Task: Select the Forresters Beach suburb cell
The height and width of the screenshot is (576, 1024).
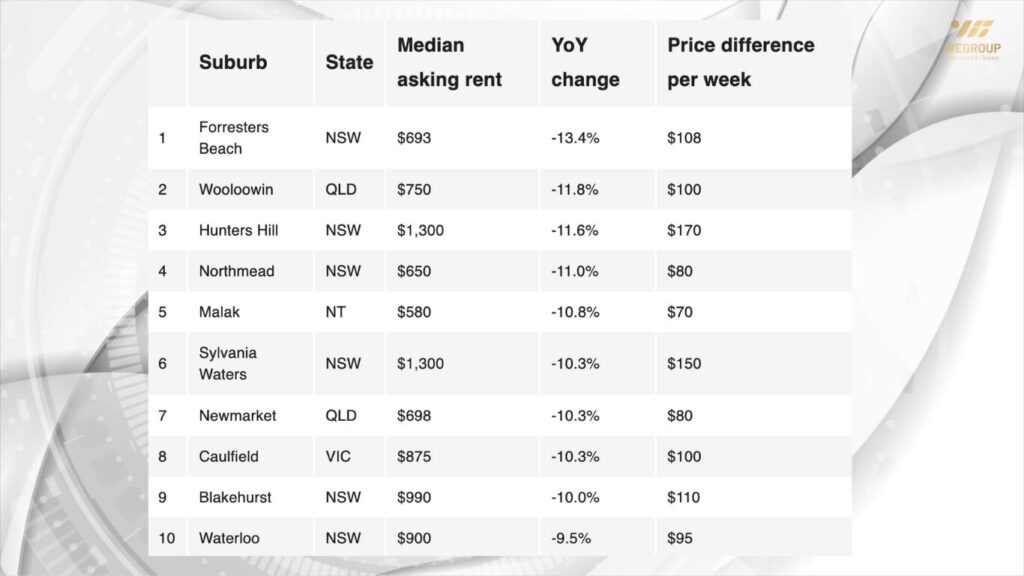Action: 233,138
